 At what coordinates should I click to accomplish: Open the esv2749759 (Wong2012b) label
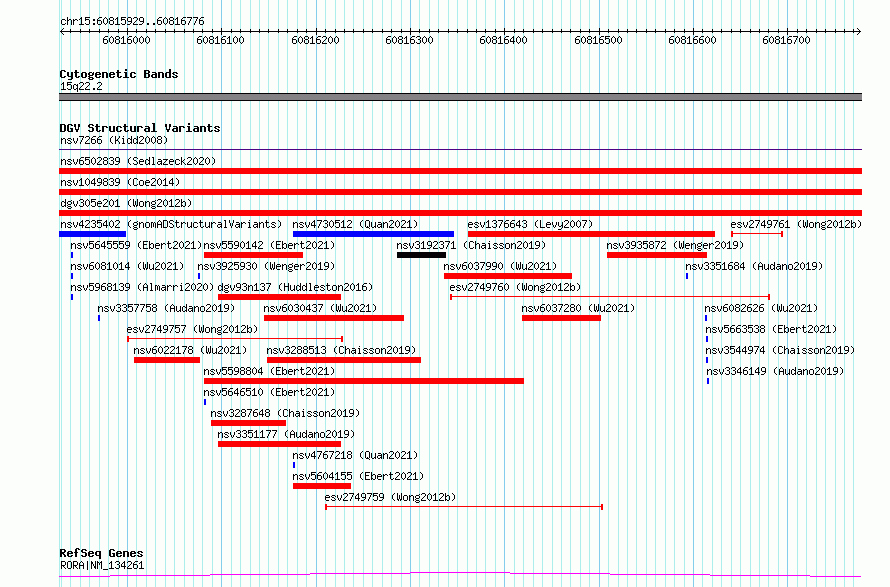click(390, 497)
